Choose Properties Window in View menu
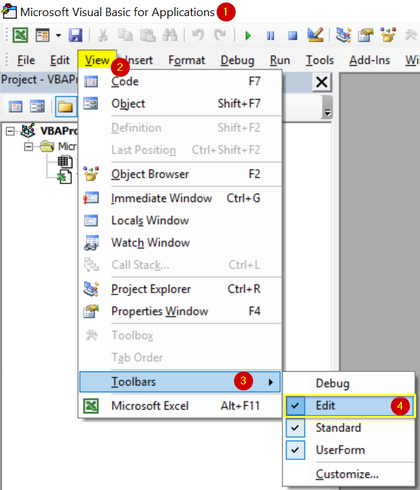This screenshot has height=490, width=420. click(180, 311)
